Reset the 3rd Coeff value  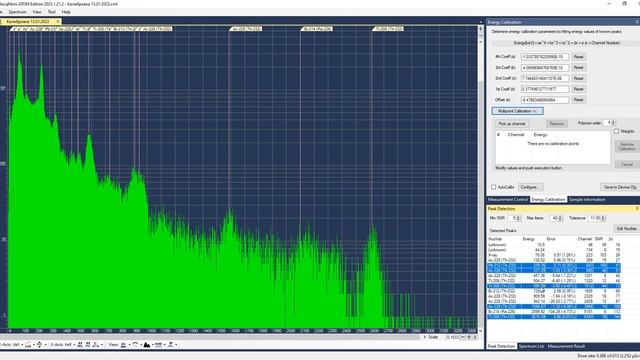pos(578,67)
